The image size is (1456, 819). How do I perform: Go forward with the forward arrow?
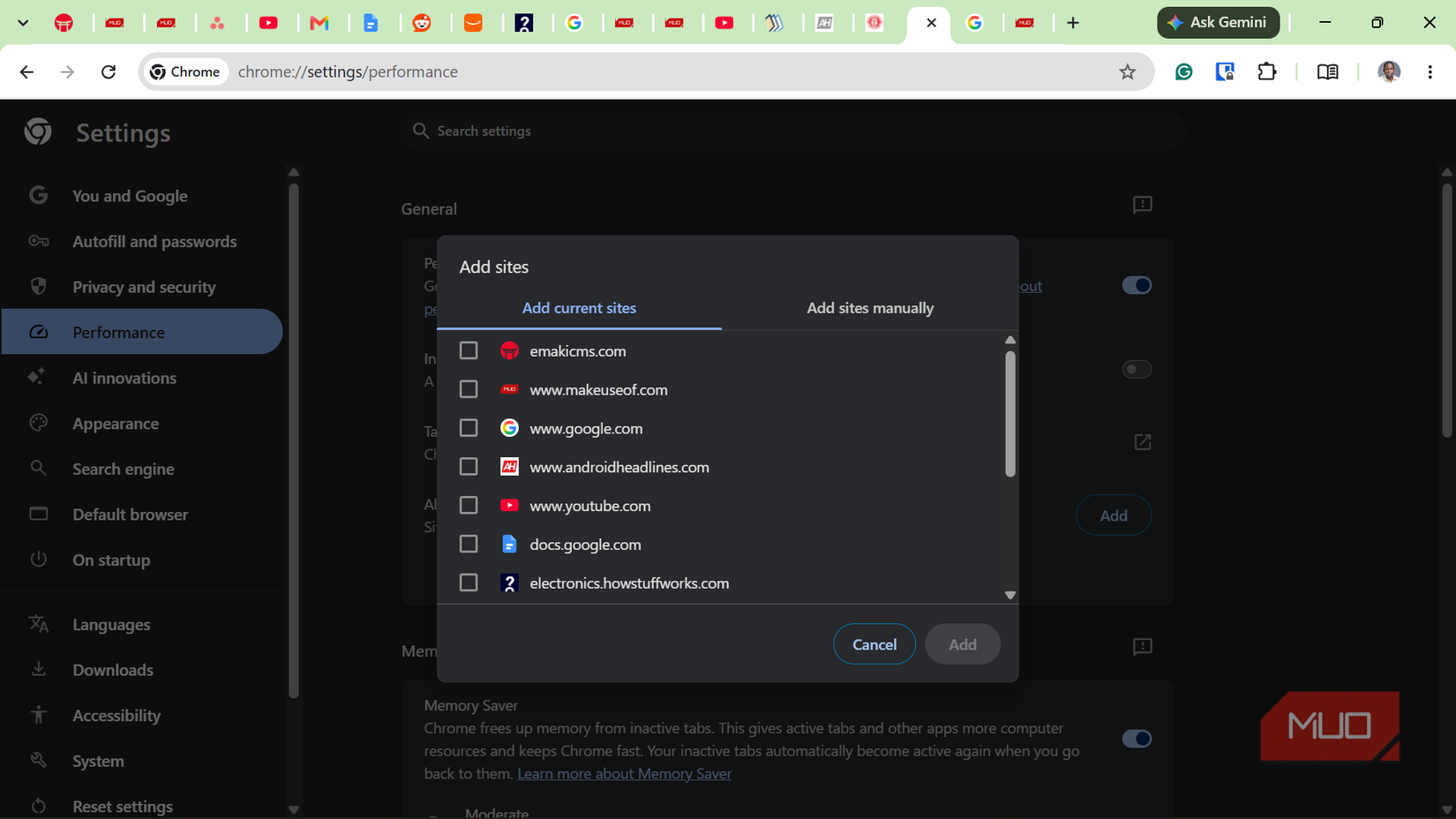[68, 71]
